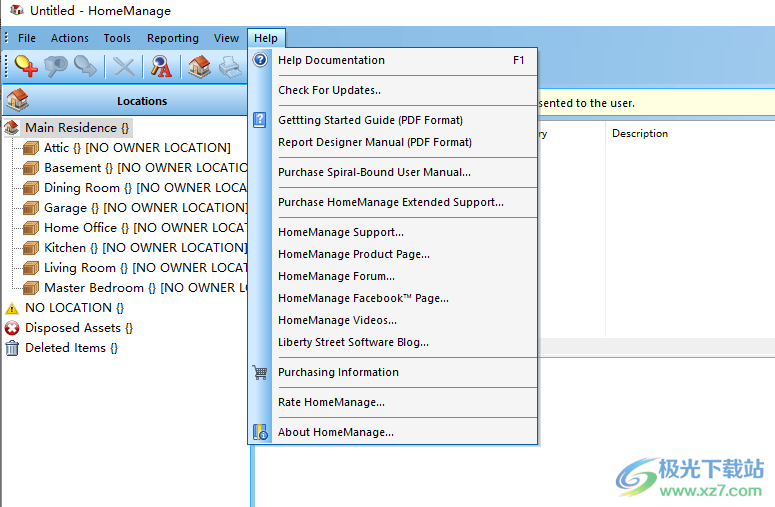Click the Description column header
Screen dimensions: 775x507
(x=640, y=133)
